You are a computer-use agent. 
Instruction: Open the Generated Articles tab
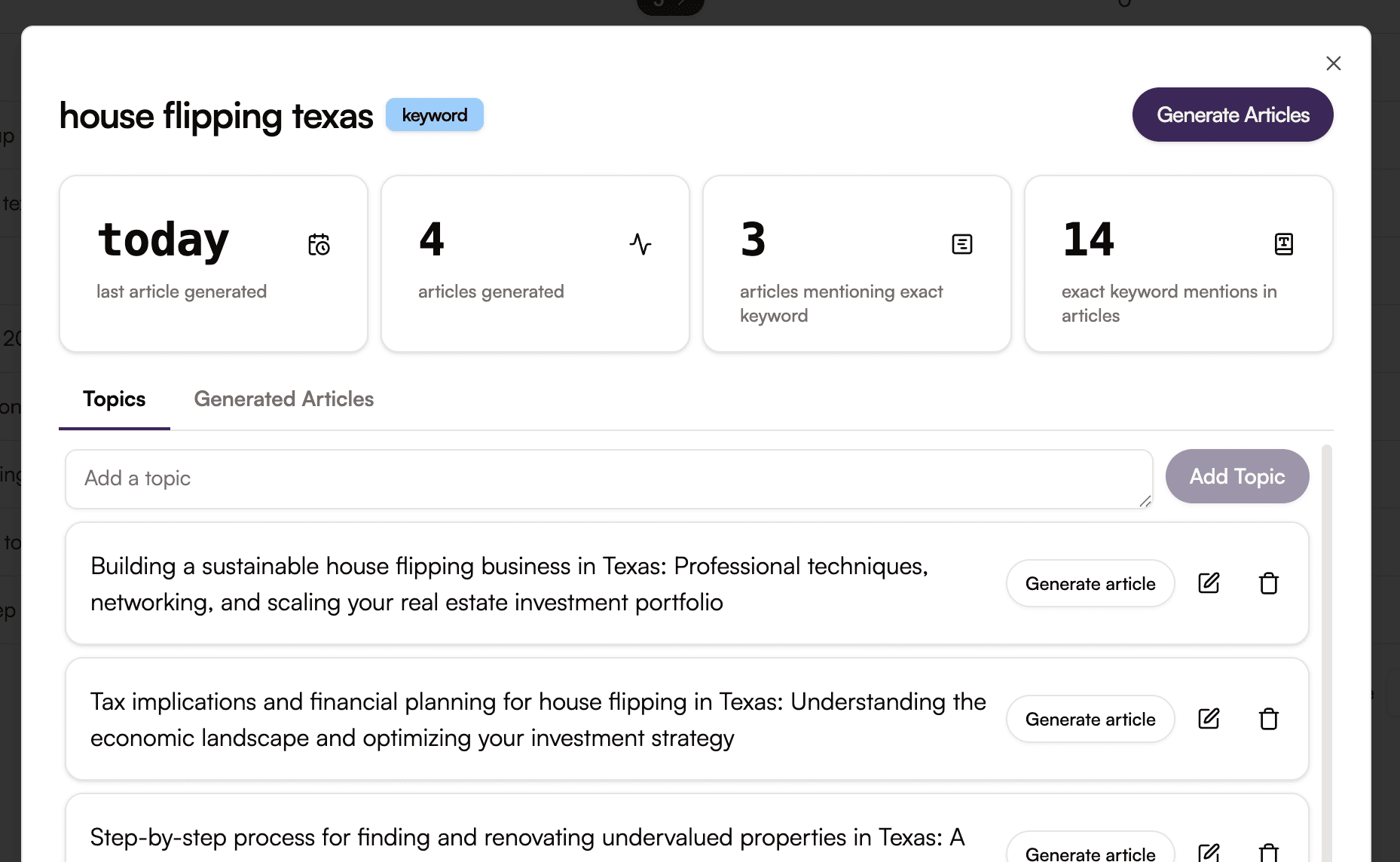pyautogui.click(x=284, y=399)
